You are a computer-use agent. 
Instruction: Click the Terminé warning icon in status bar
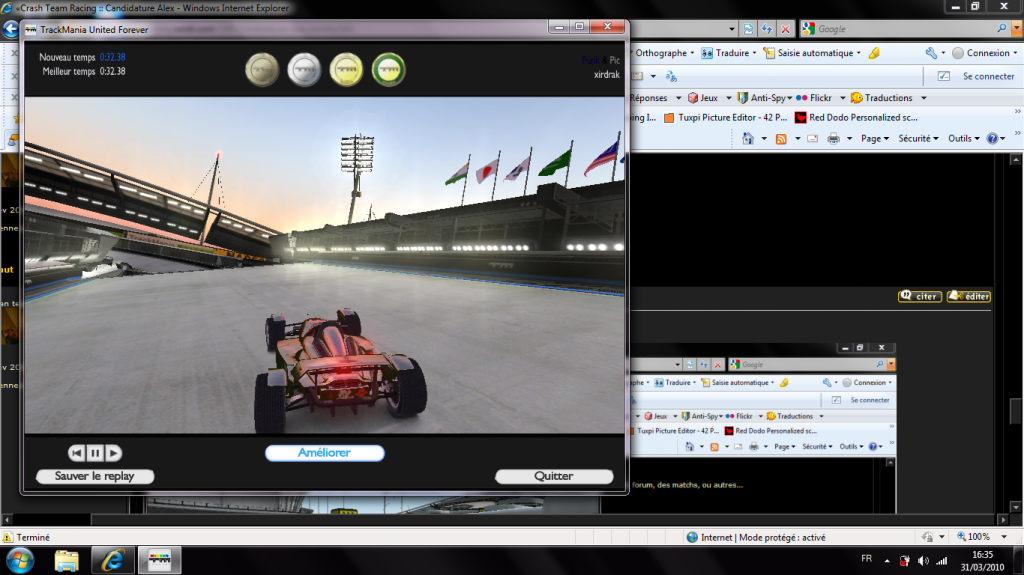pos(7,537)
